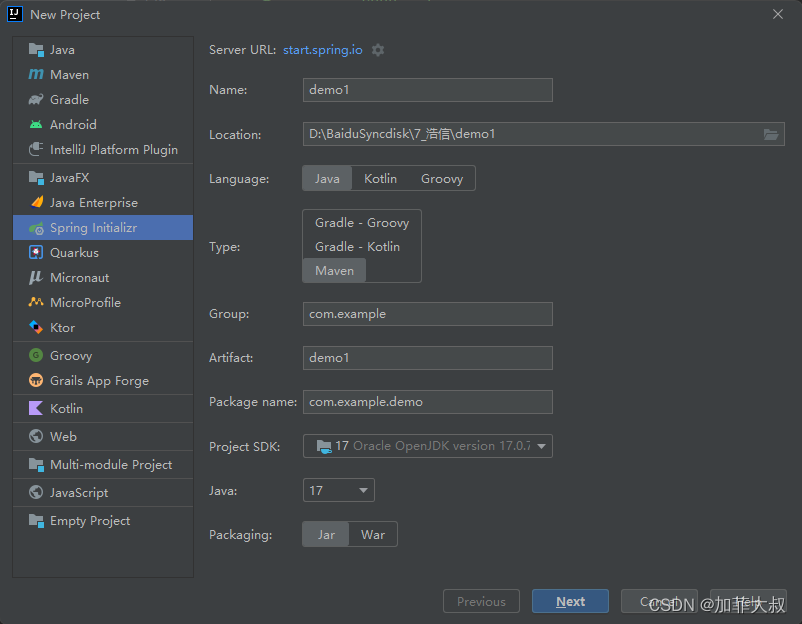Click the IntelliJ IDEA logo in title bar
This screenshot has height=624, width=802.
coord(15,14)
